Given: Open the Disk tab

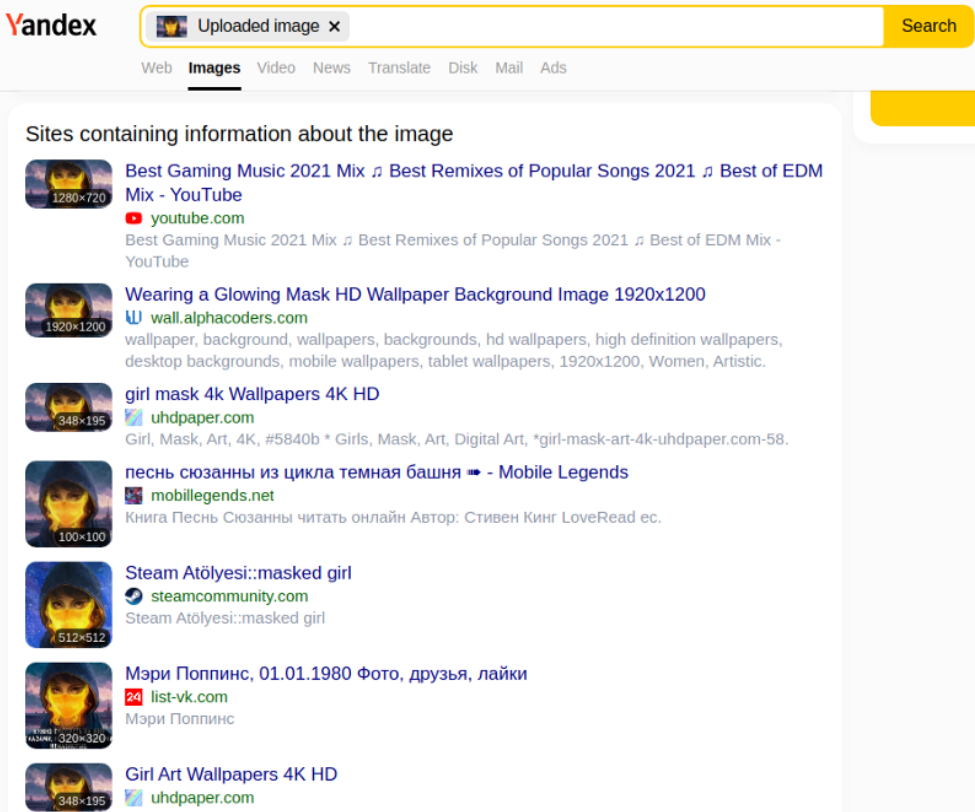Looking at the screenshot, I should [x=463, y=68].
